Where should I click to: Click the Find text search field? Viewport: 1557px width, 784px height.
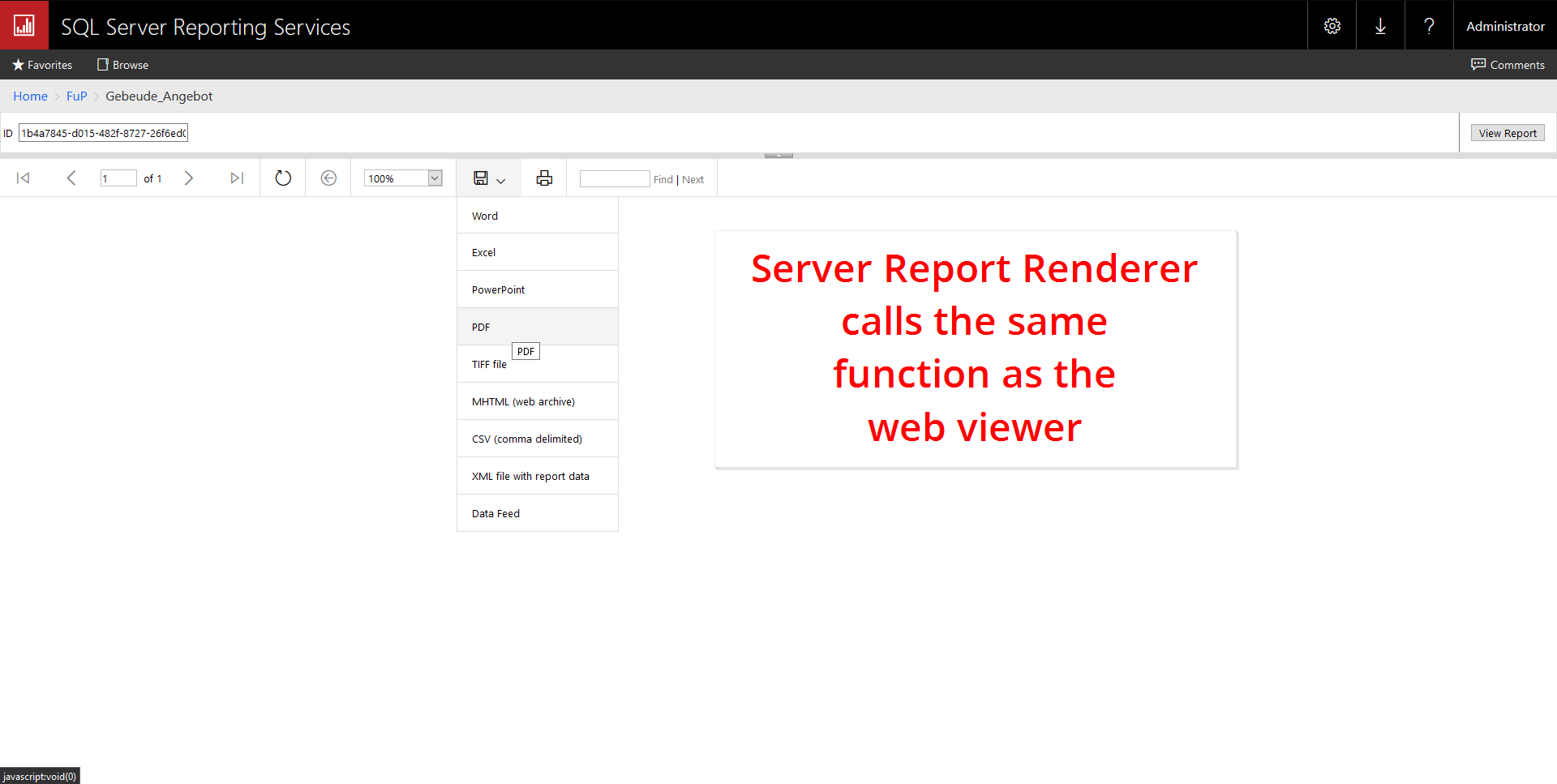(x=614, y=179)
